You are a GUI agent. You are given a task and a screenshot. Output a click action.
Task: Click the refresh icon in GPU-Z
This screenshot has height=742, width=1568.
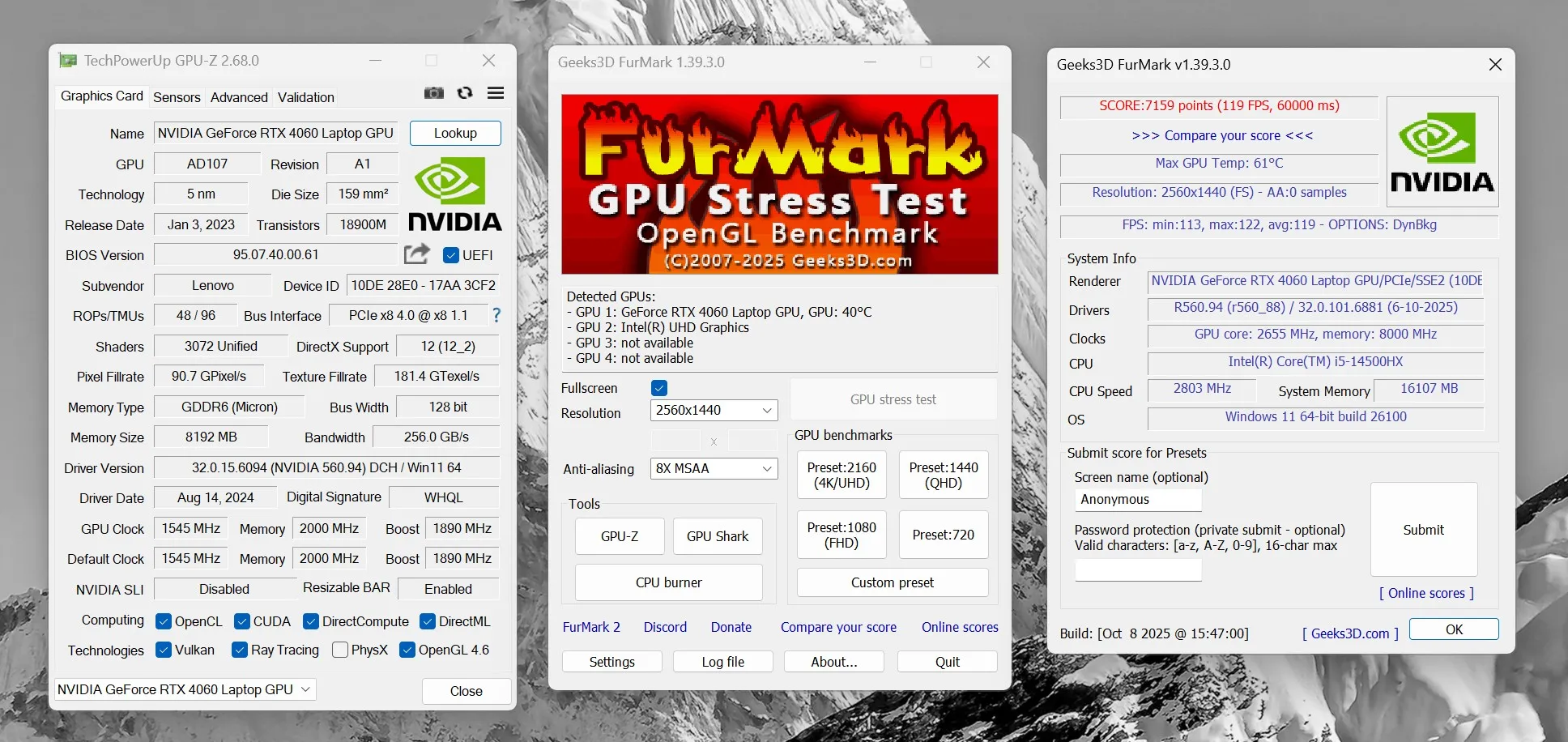tap(465, 93)
